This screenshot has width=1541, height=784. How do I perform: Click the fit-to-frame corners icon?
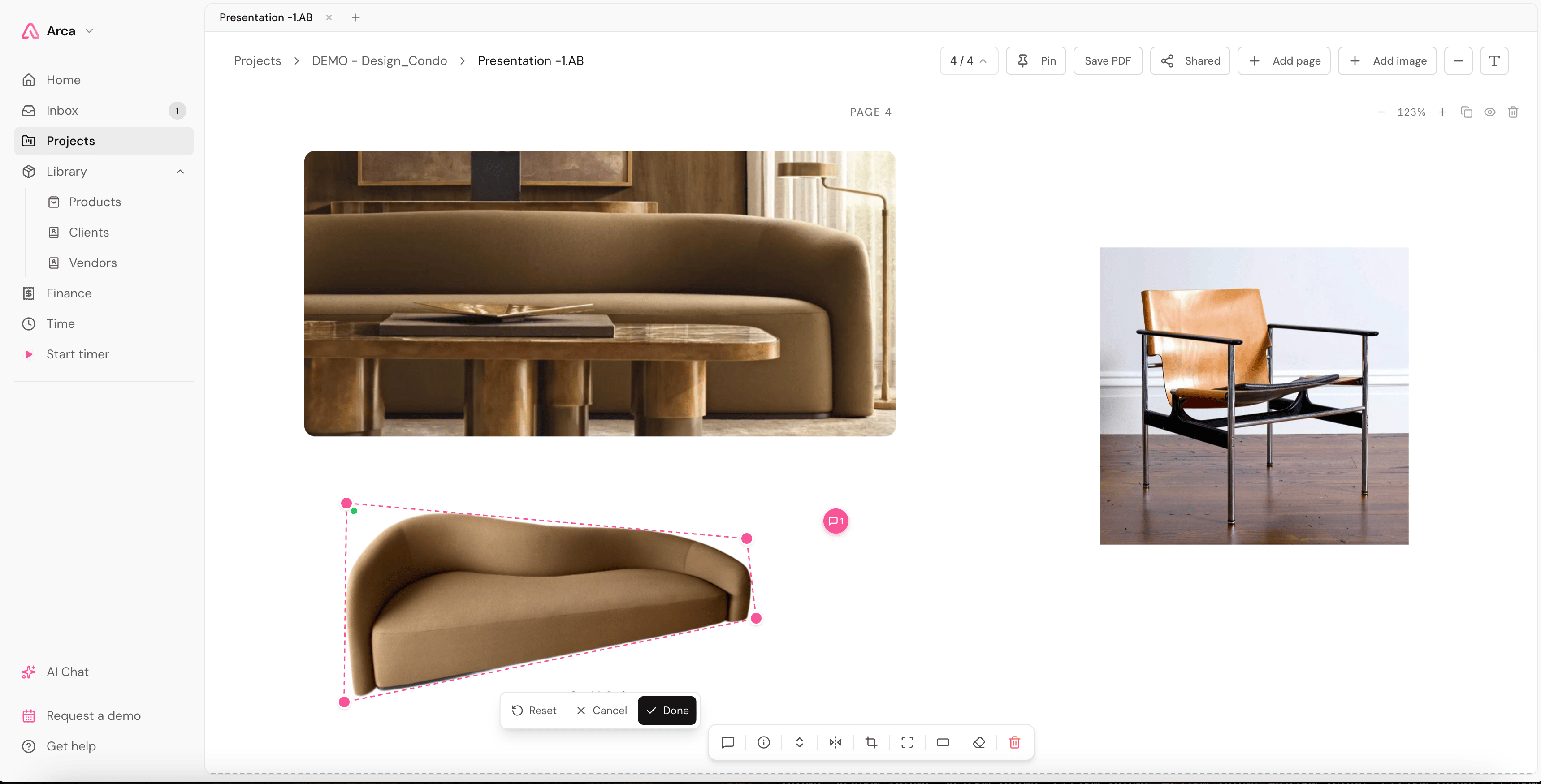pos(907,742)
